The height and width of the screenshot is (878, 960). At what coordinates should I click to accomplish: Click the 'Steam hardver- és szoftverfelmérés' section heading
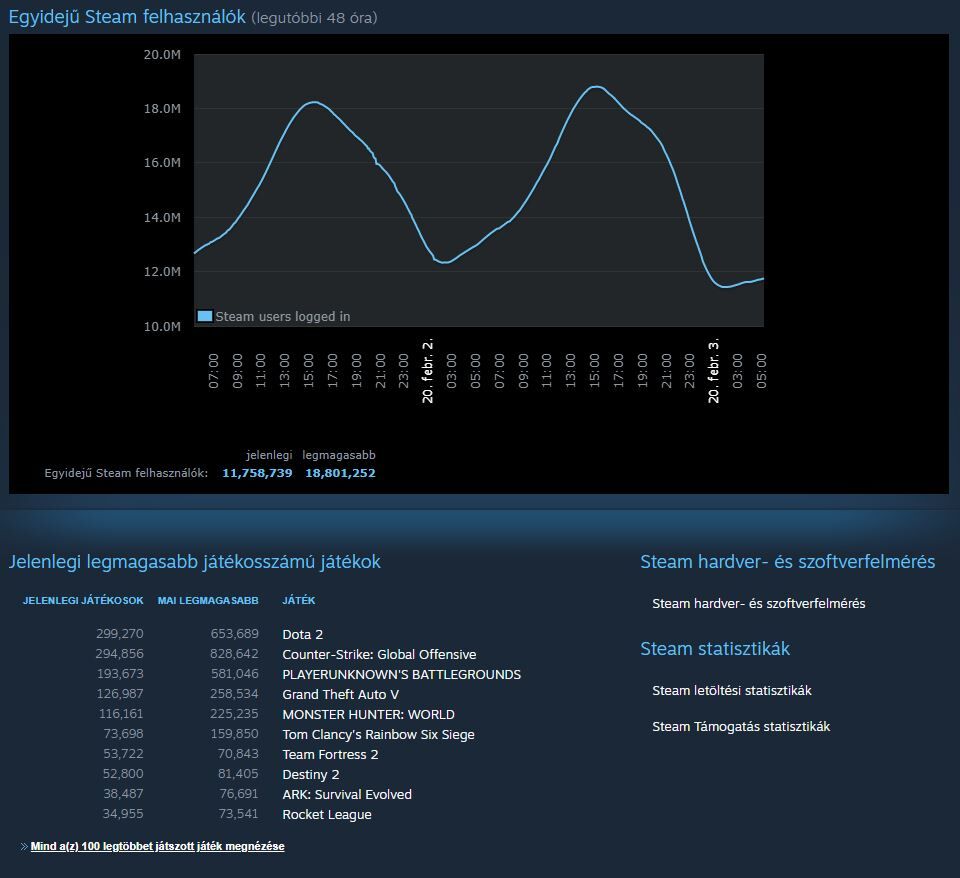point(788,561)
